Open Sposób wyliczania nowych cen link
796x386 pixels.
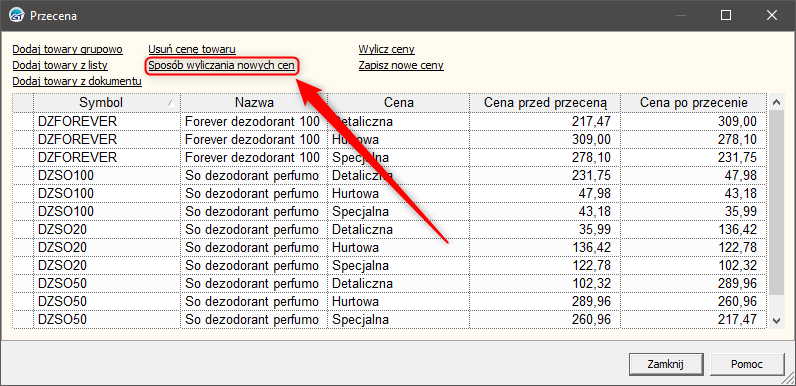coord(221,65)
